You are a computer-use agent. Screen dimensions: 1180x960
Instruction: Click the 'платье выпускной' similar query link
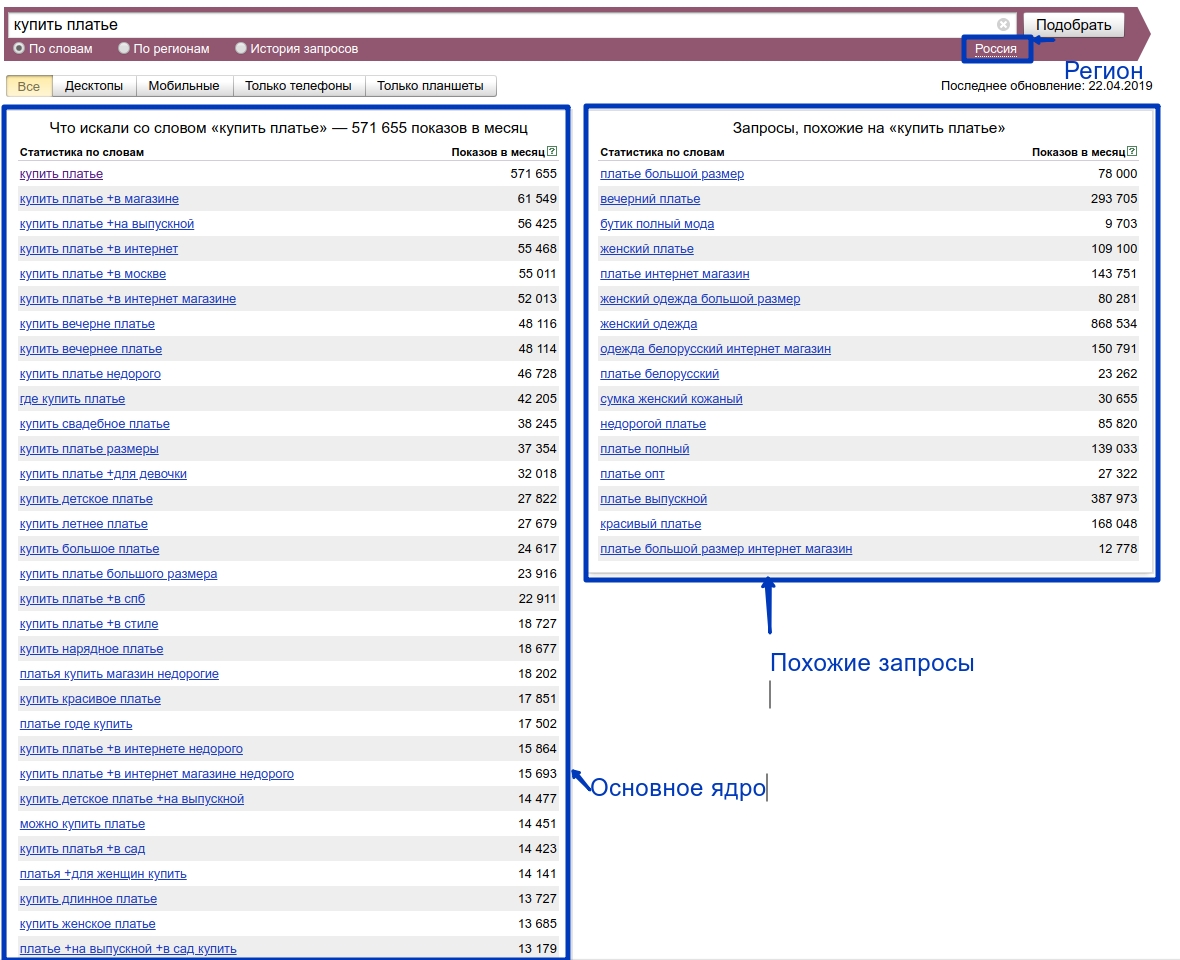(653, 499)
